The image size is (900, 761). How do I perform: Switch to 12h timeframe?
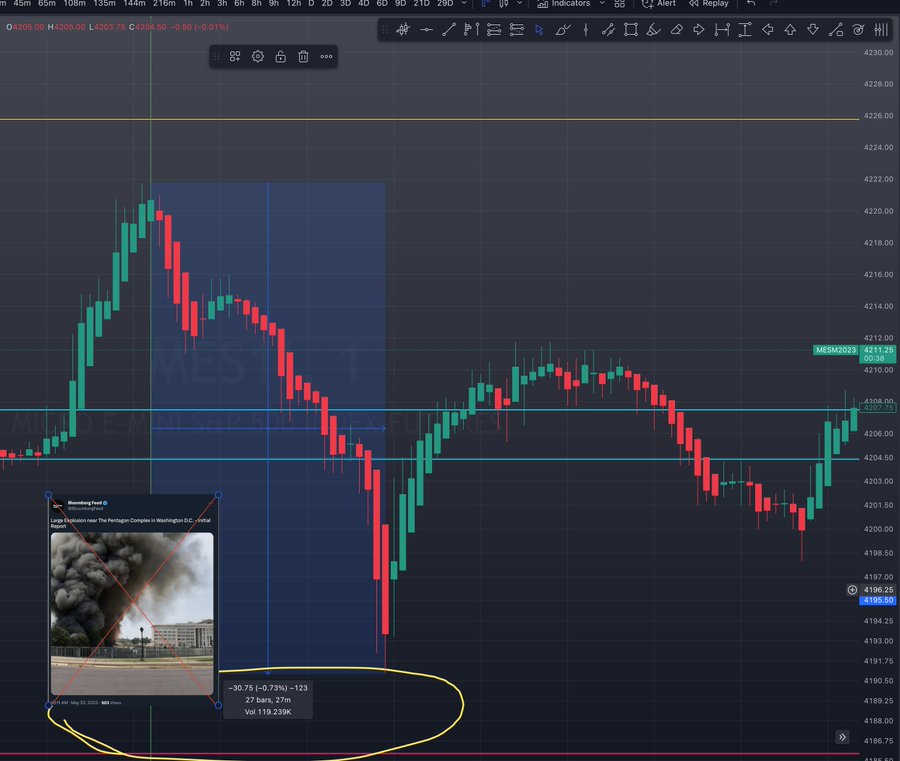point(293,3)
